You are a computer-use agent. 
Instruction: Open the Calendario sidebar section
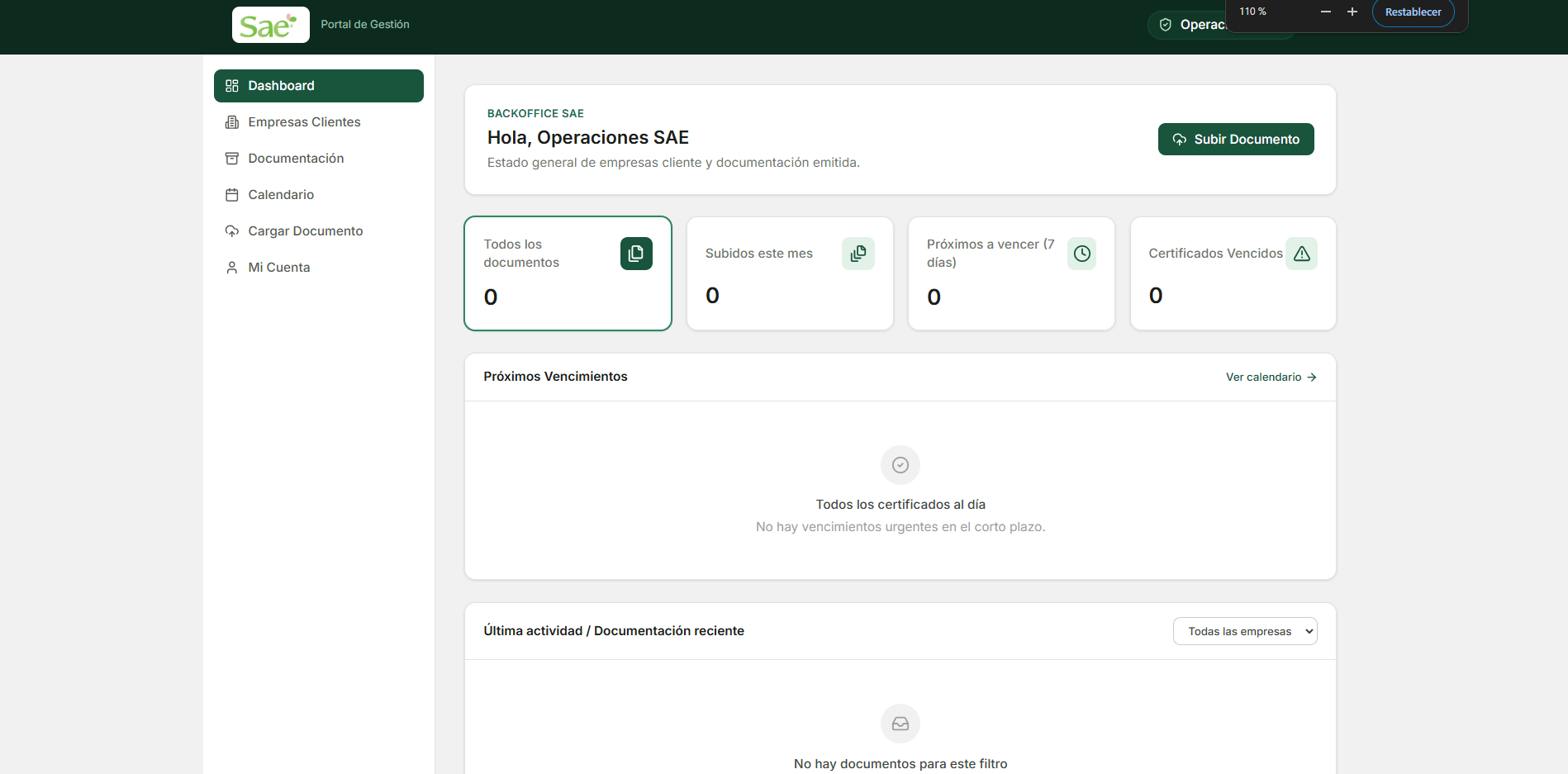point(318,195)
